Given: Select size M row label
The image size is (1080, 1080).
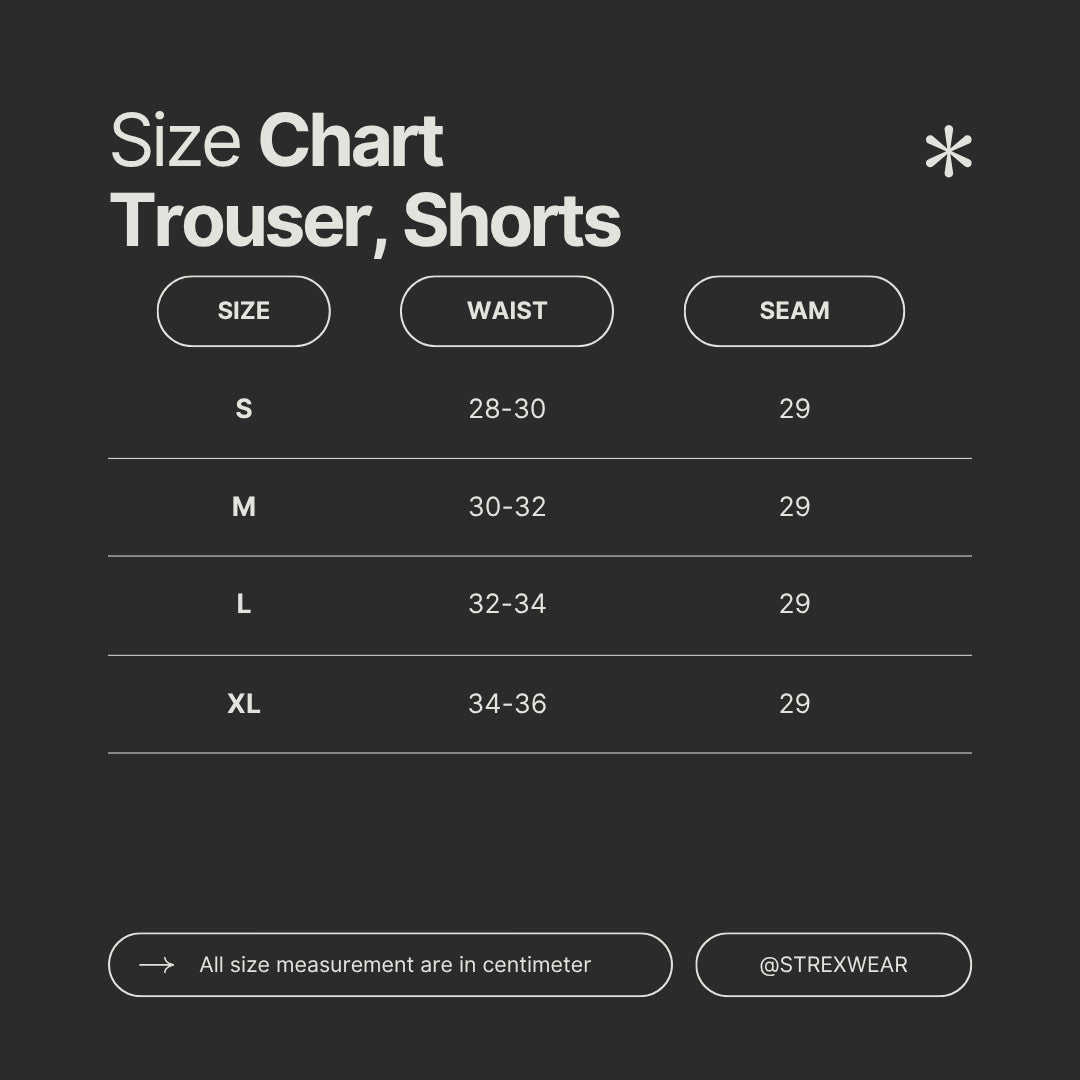Looking at the screenshot, I should [x=244, y=506].
